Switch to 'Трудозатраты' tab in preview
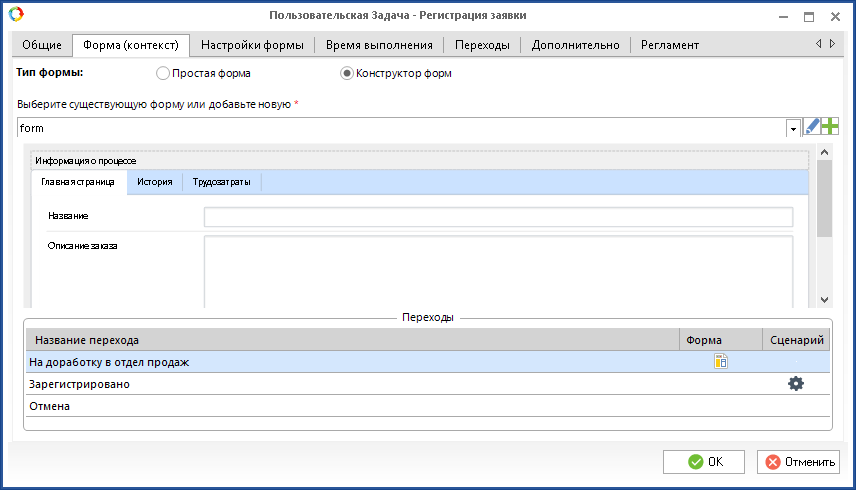The image size is (856, 490). (222, 182)
